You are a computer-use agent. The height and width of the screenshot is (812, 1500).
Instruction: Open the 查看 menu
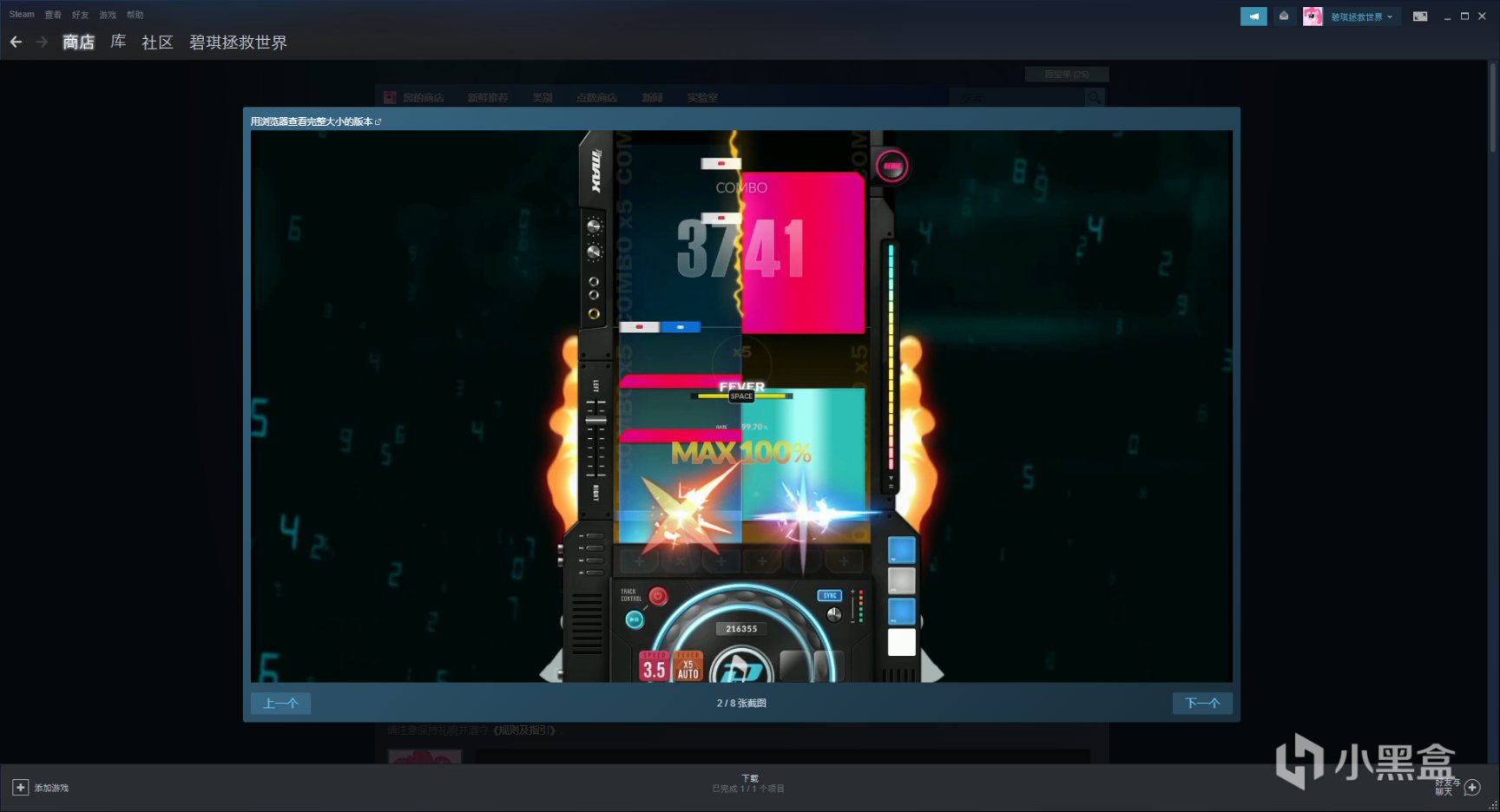53,15
